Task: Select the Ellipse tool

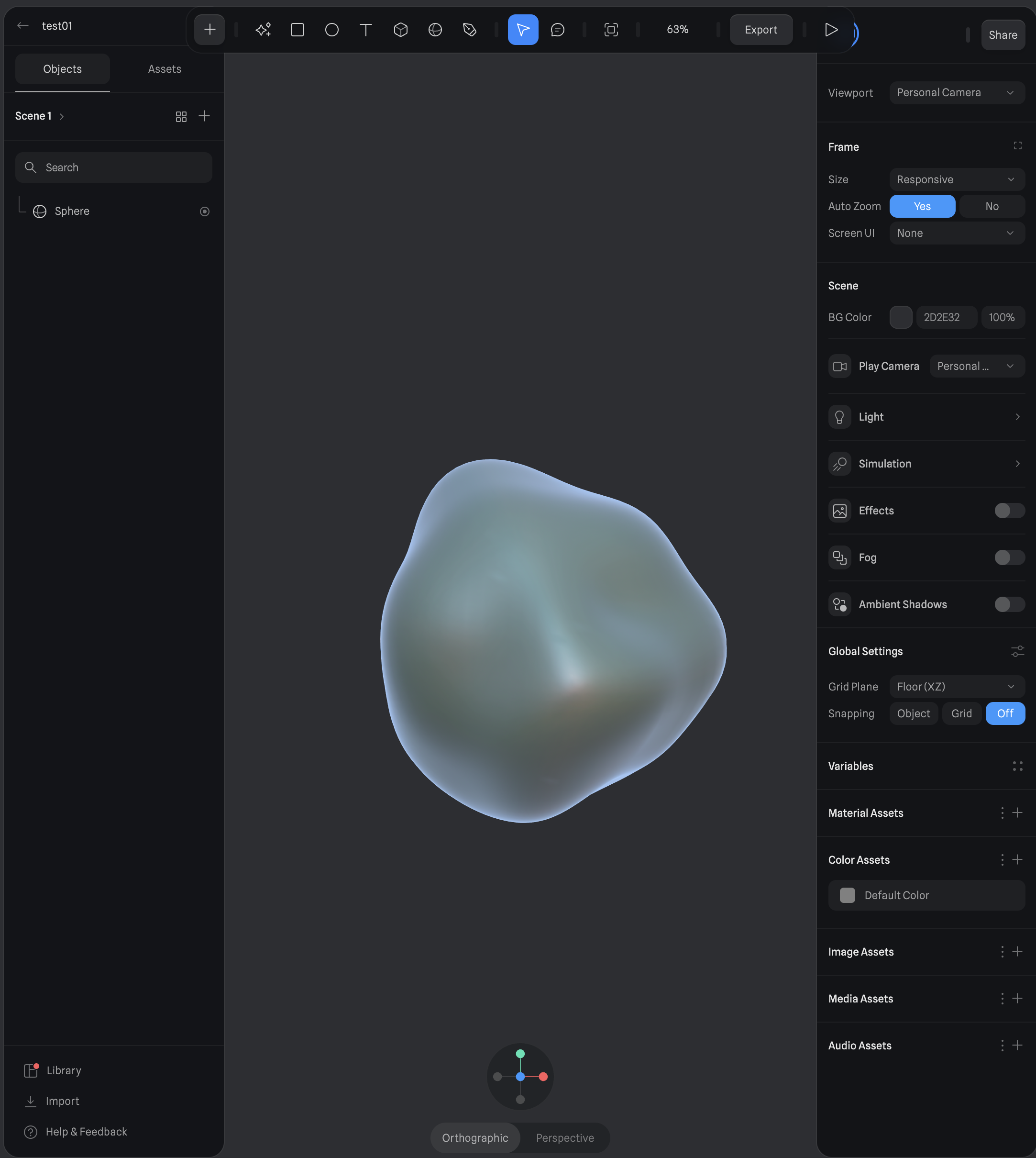Action: click(x=332, y=30)
